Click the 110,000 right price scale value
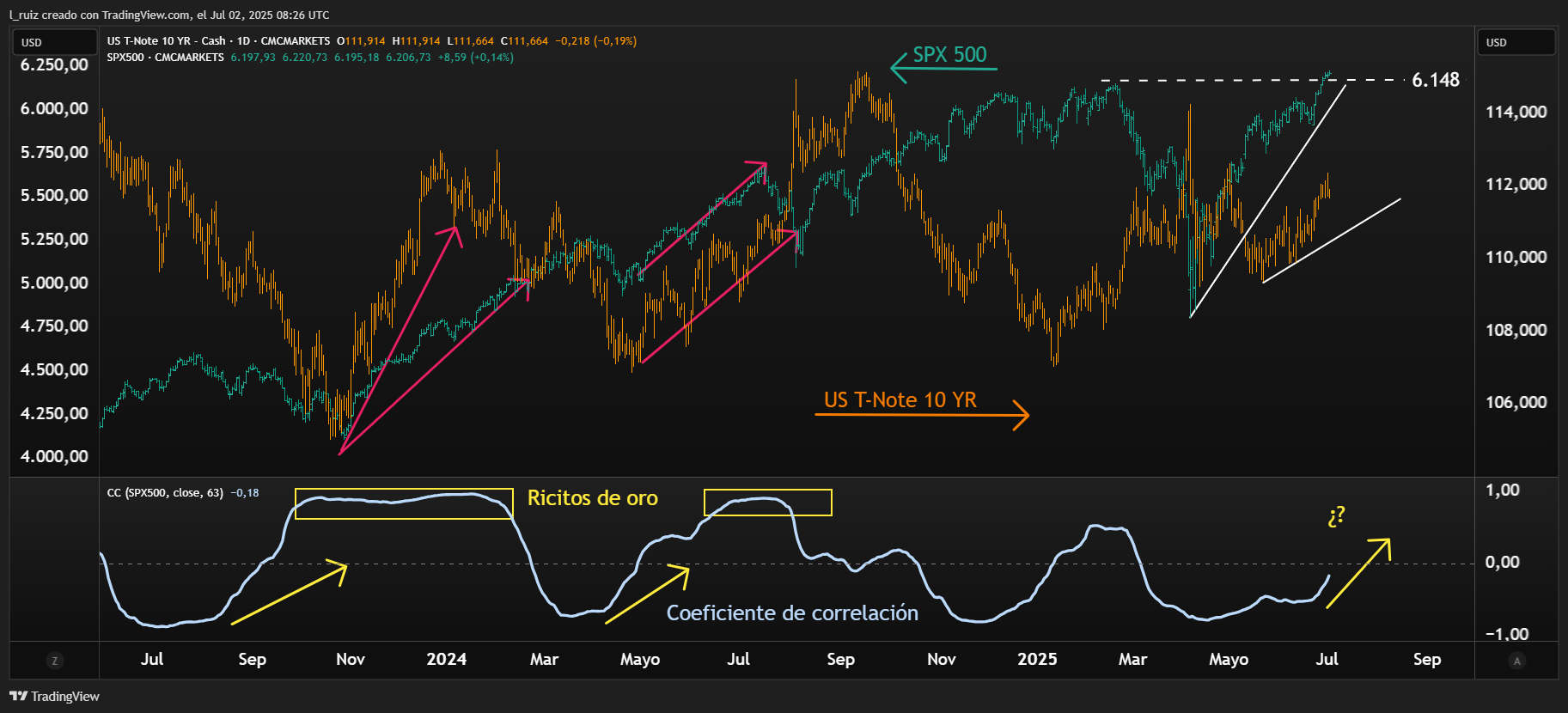This screenshot has height=713, width=1568. tap(1516, 257)
